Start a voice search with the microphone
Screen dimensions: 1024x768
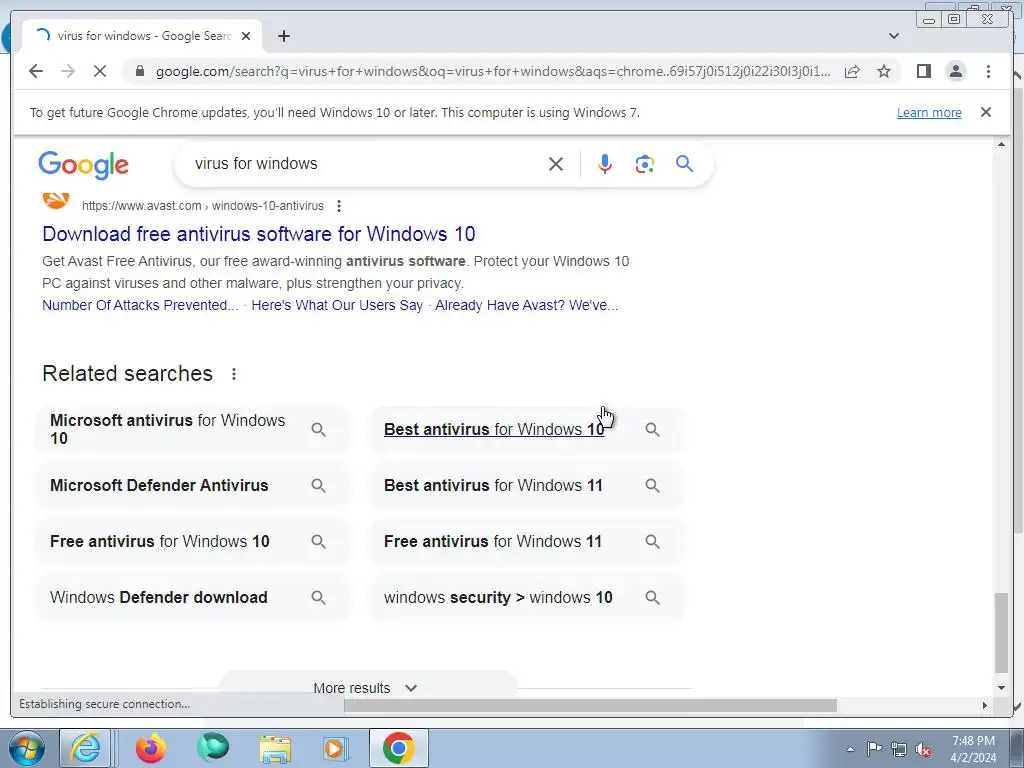(605, 164)
